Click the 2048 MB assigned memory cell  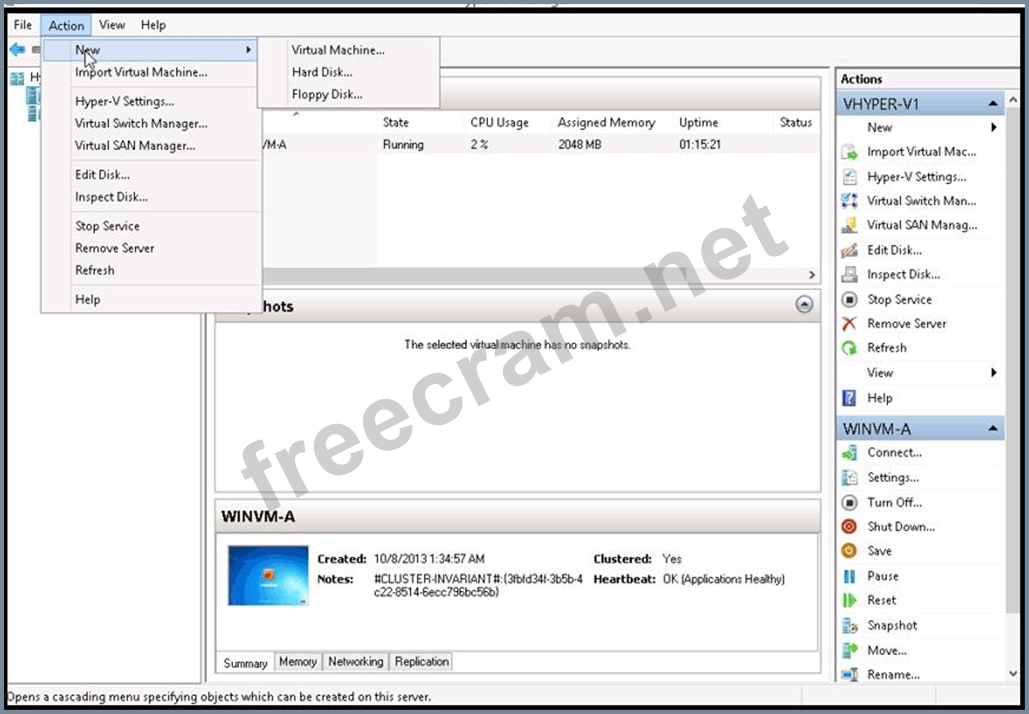coord(579,145)
